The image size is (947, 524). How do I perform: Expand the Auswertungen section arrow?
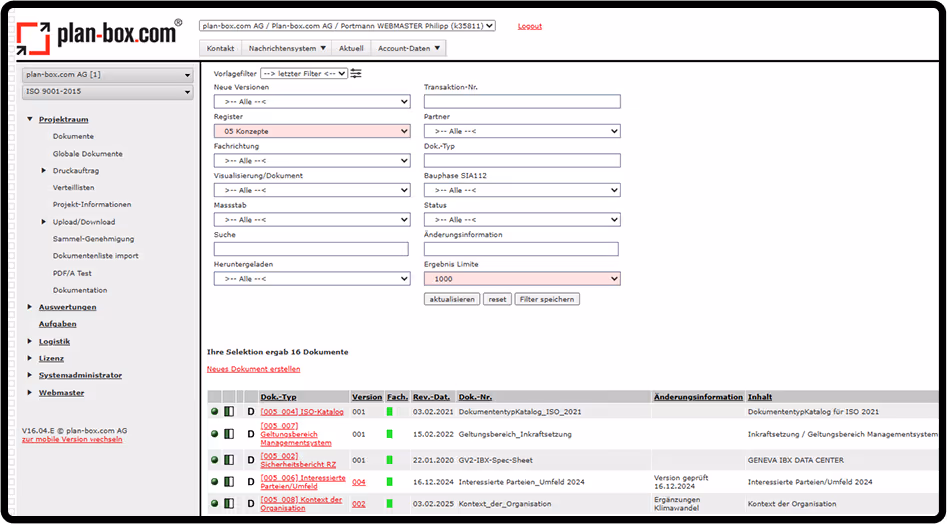click(x=30, y=307)
